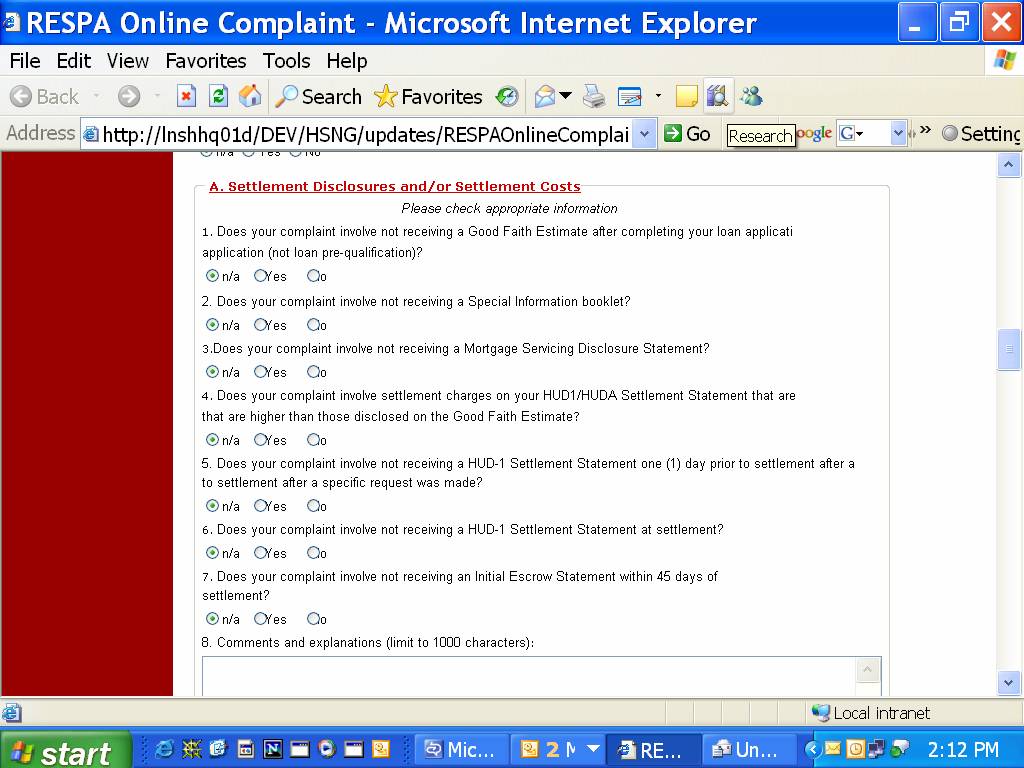Open the Edit menu
The image size is (1024, 768).
click(74, 61)
